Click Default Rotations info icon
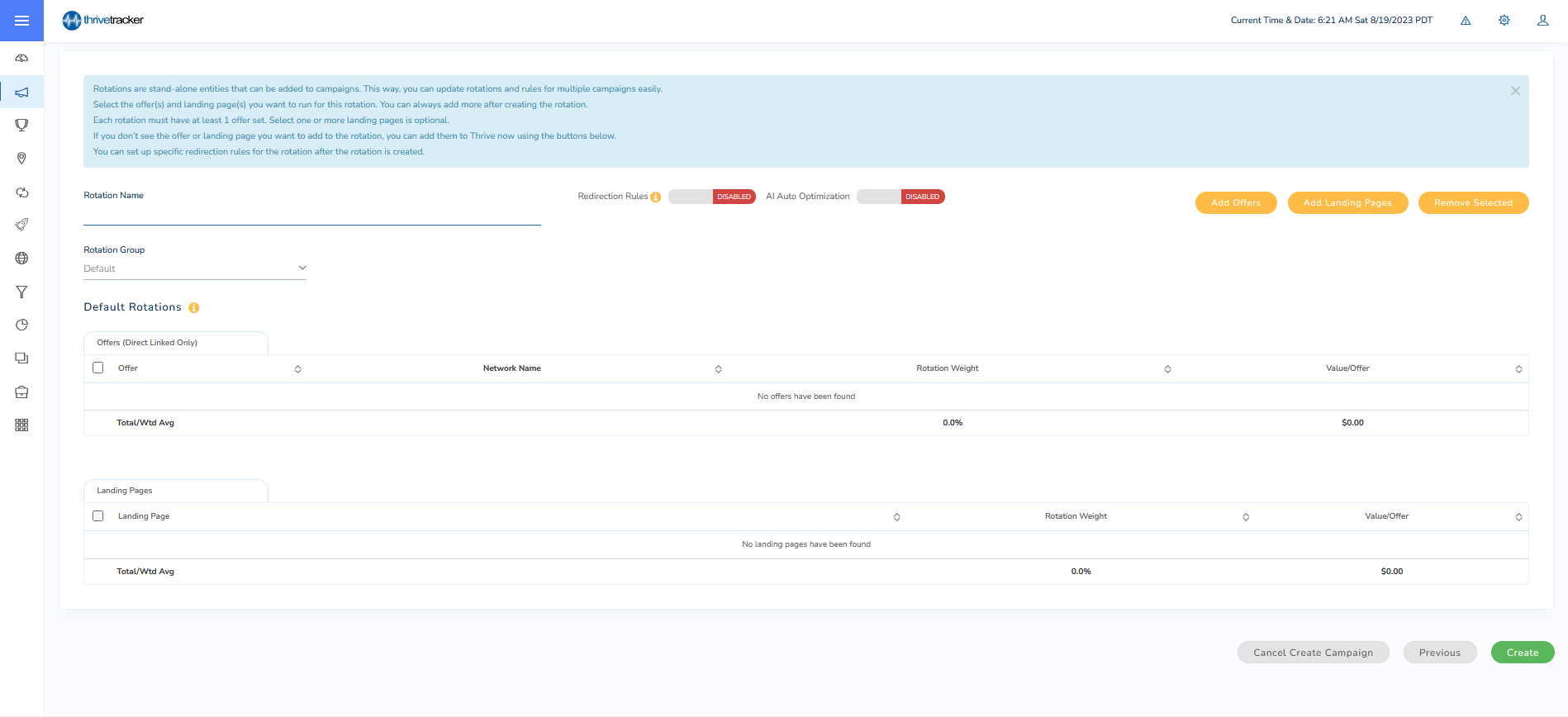 194,307
